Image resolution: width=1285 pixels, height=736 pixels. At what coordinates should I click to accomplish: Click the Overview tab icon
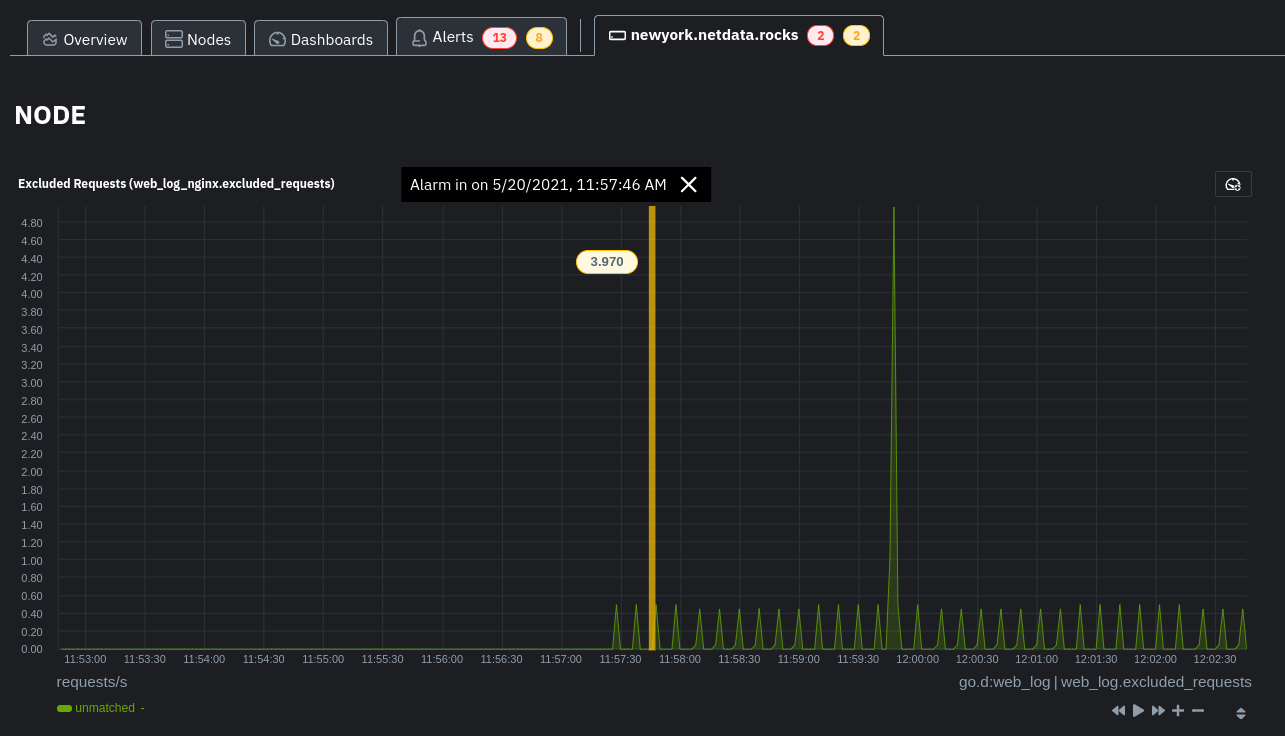point(50,40)
